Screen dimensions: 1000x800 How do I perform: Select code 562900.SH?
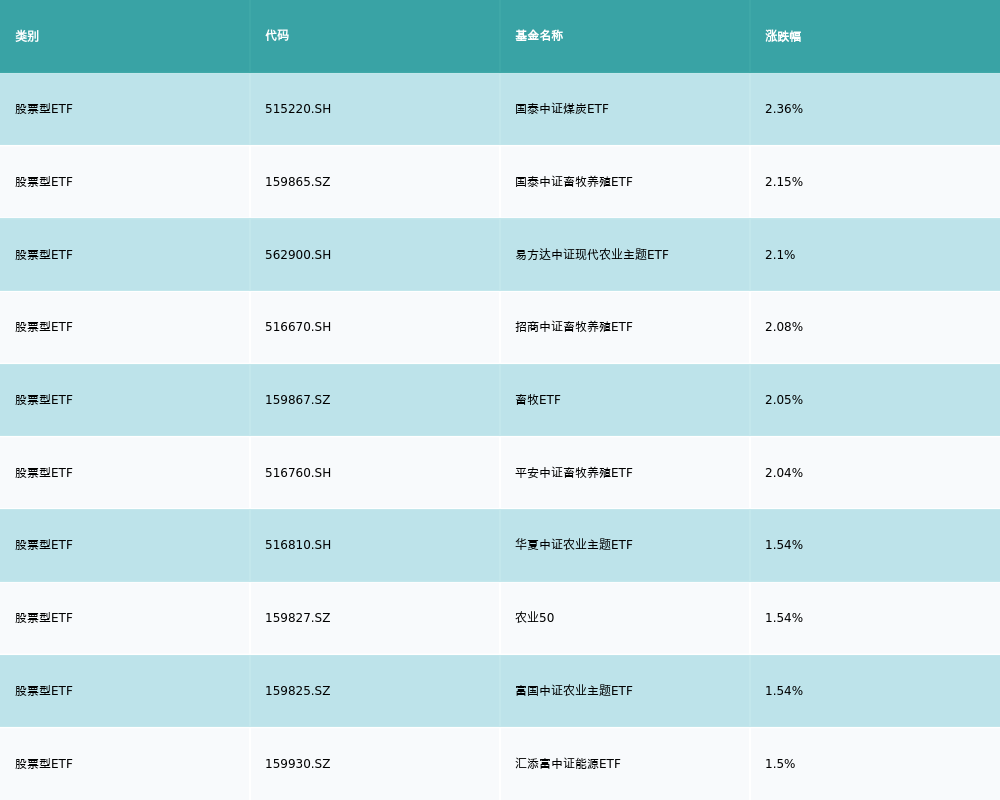[298, 255]
